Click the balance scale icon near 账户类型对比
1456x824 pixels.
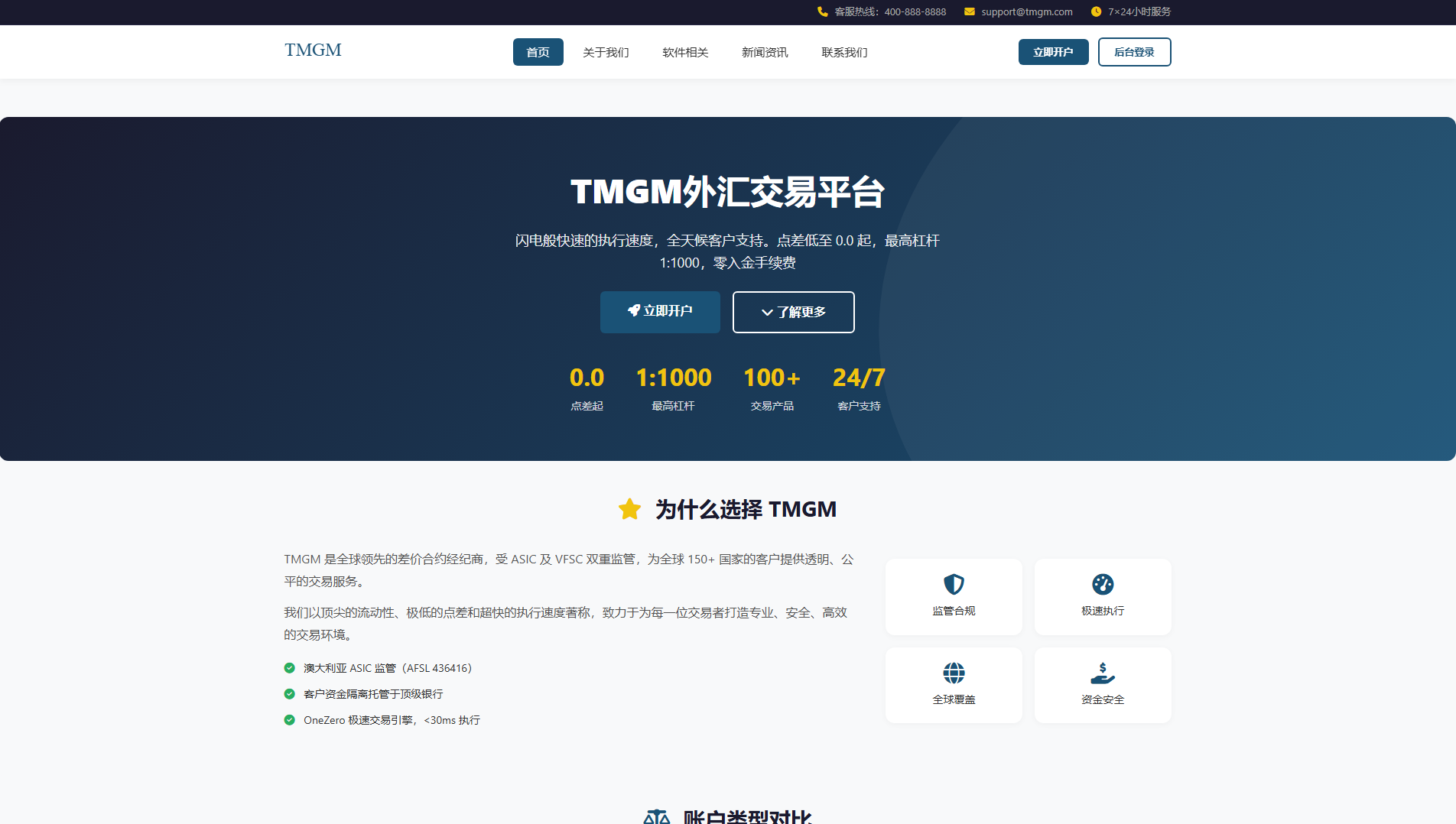pyautogui.click(x=656, y=816)
